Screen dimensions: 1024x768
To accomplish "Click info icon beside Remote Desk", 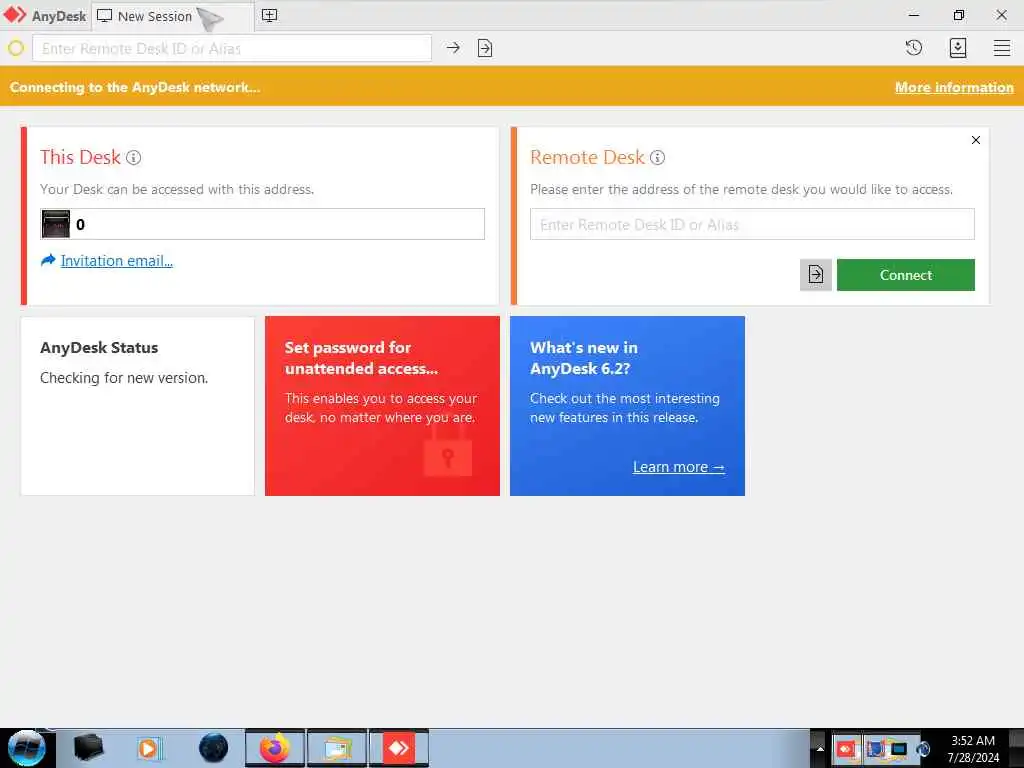I will point(657,157).
